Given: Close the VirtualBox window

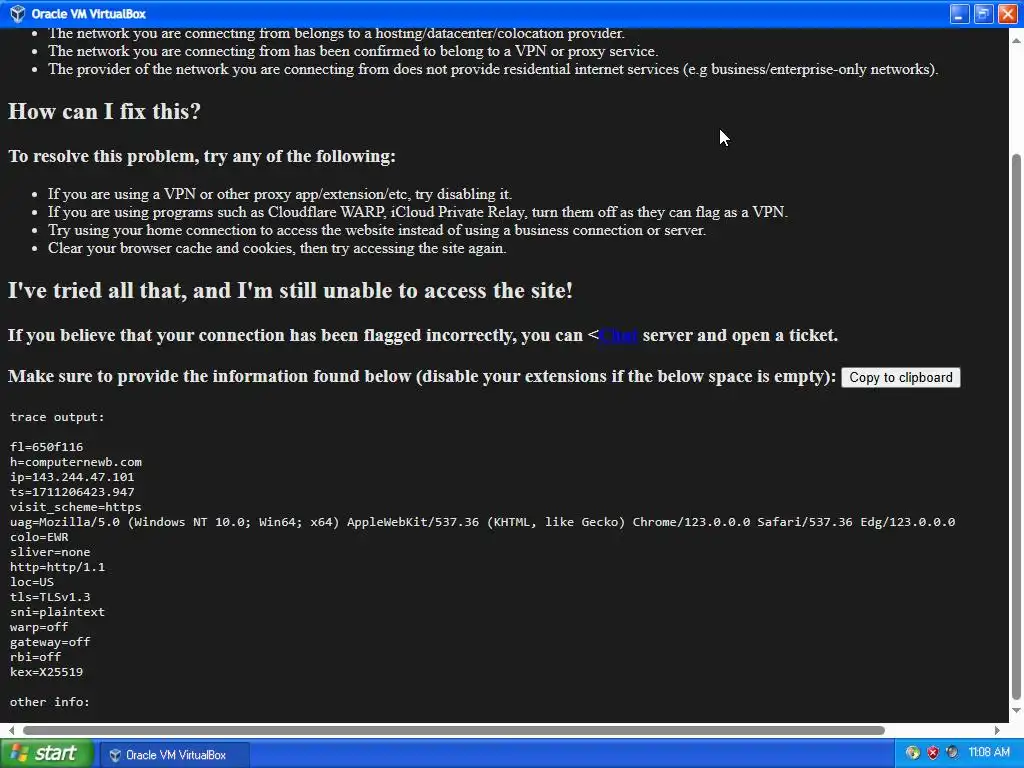Looking at the screenshot, I should (x=1008, y=14).
